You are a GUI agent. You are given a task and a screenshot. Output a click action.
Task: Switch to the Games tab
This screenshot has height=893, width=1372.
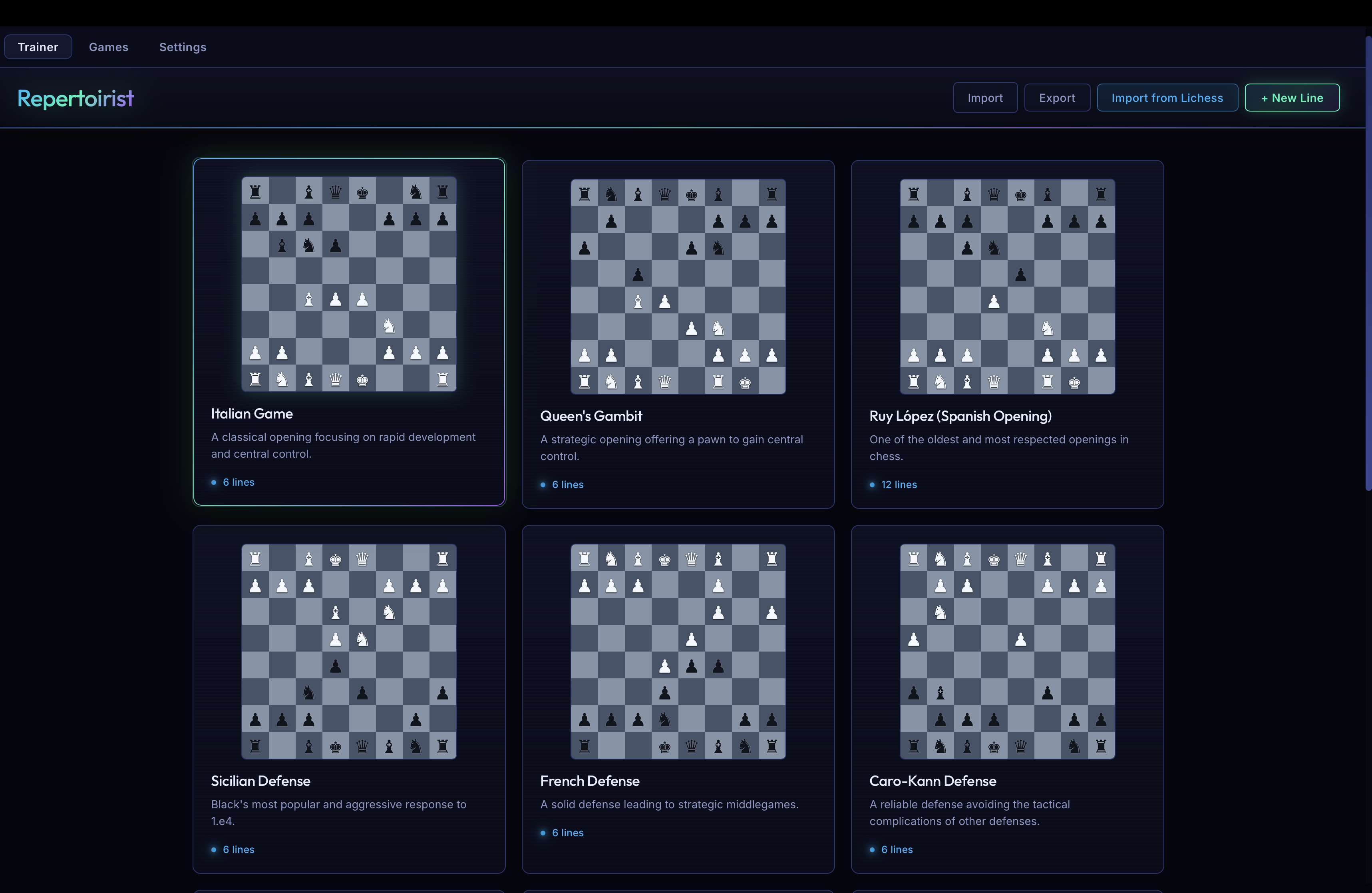(108, 47)
